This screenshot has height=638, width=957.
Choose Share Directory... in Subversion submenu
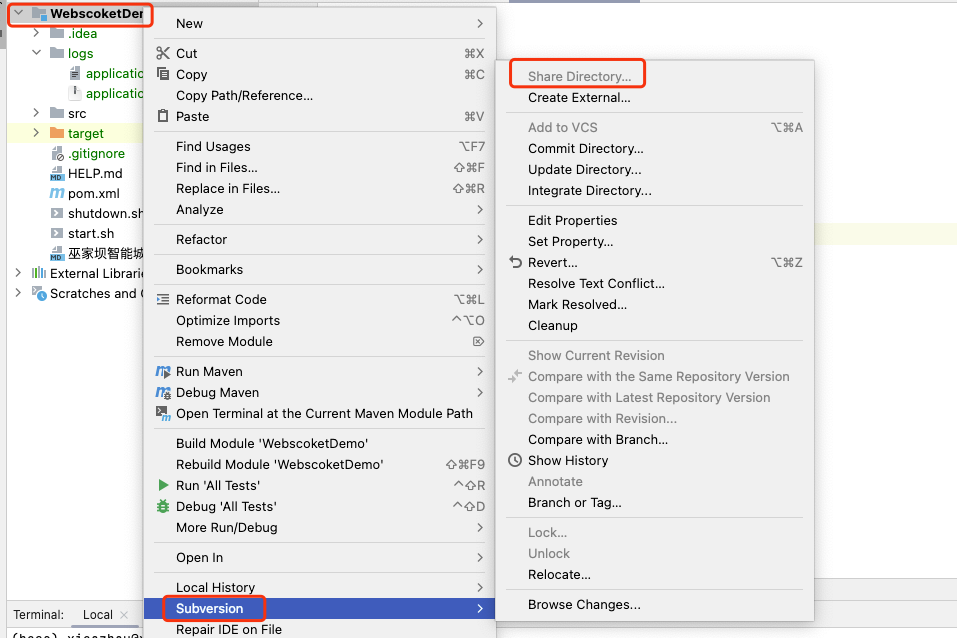(579, 76)
